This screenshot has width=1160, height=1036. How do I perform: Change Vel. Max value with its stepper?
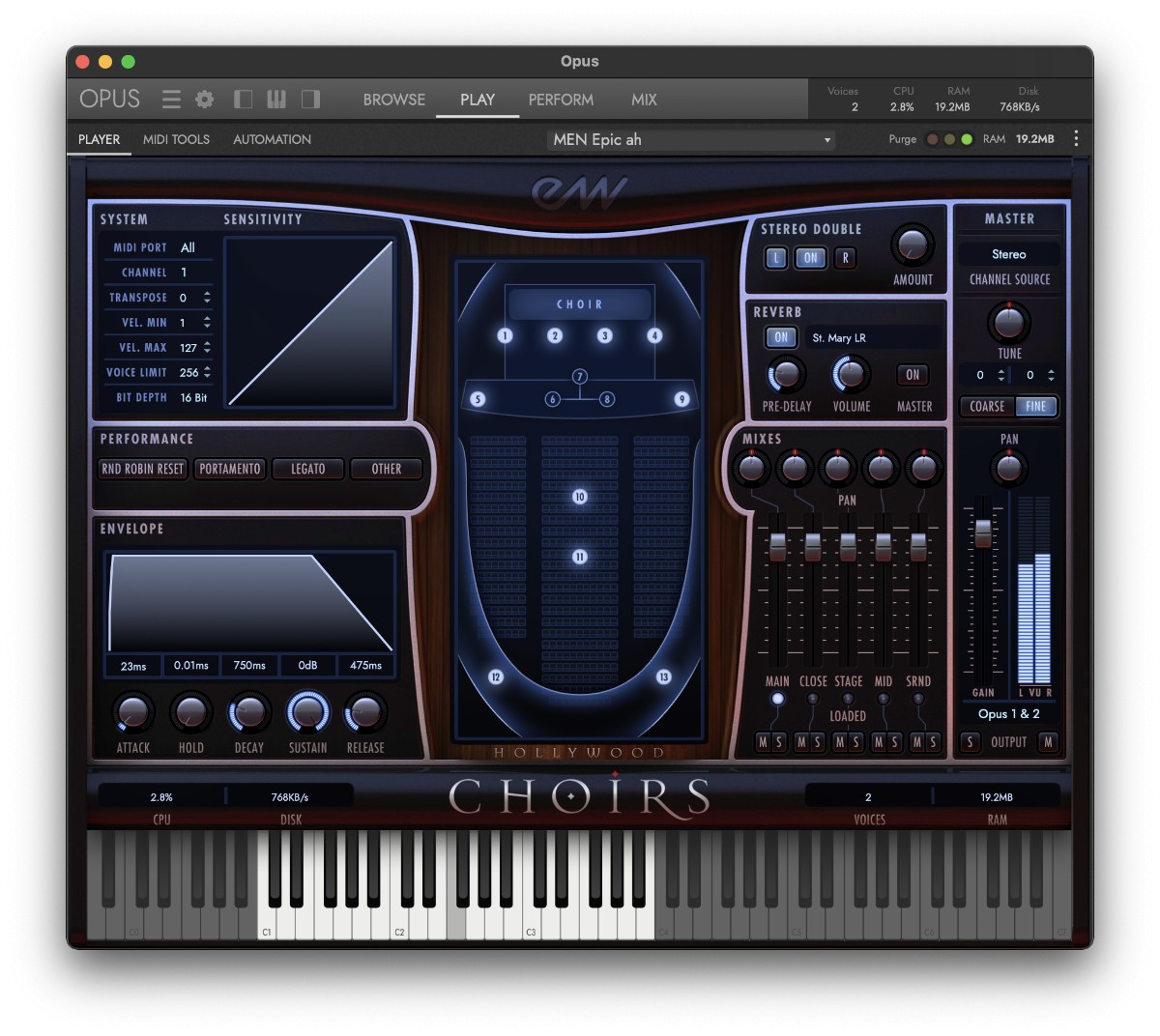pos(207,348)
